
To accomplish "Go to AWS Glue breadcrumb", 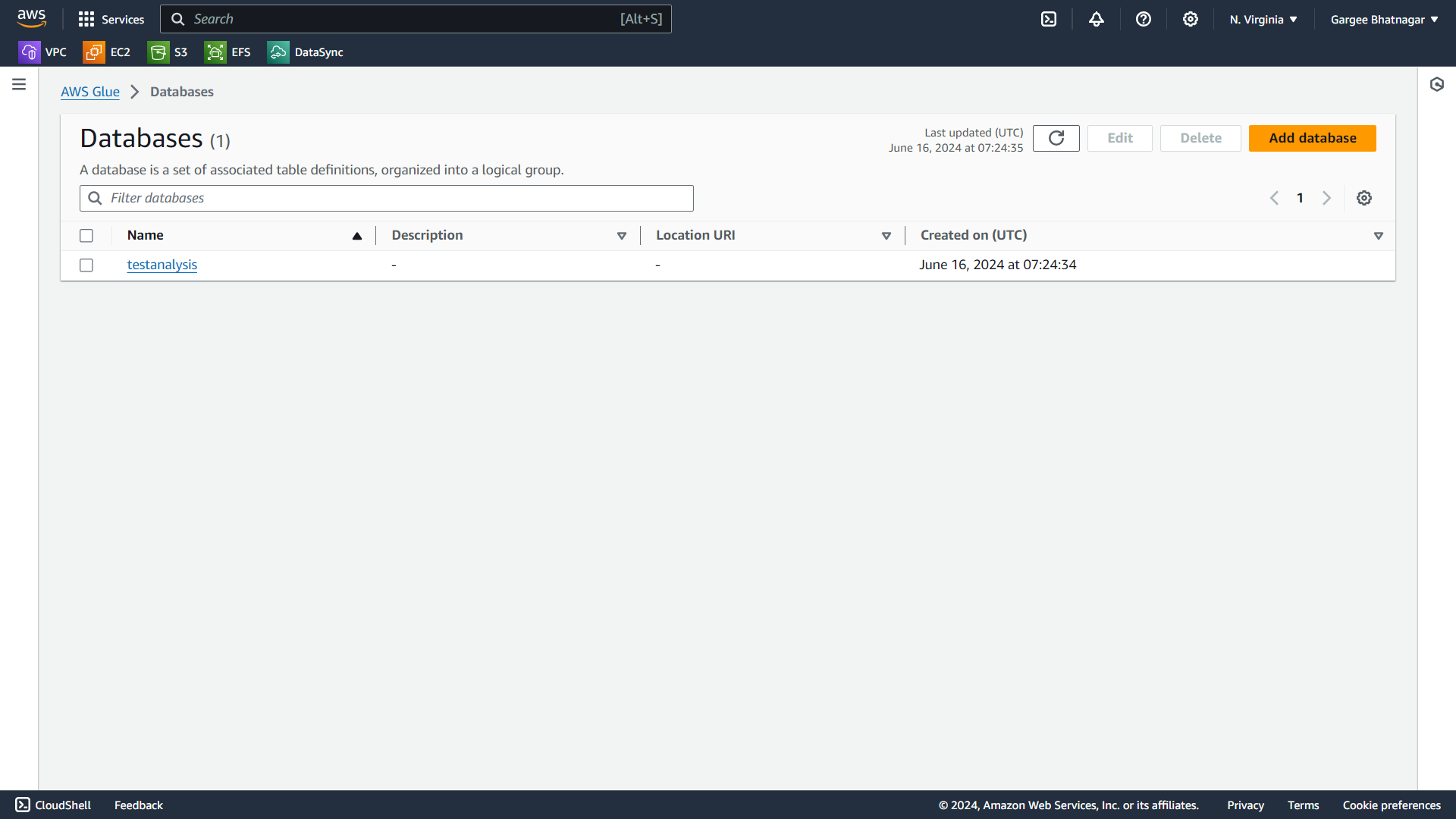I will click(90, 92).
